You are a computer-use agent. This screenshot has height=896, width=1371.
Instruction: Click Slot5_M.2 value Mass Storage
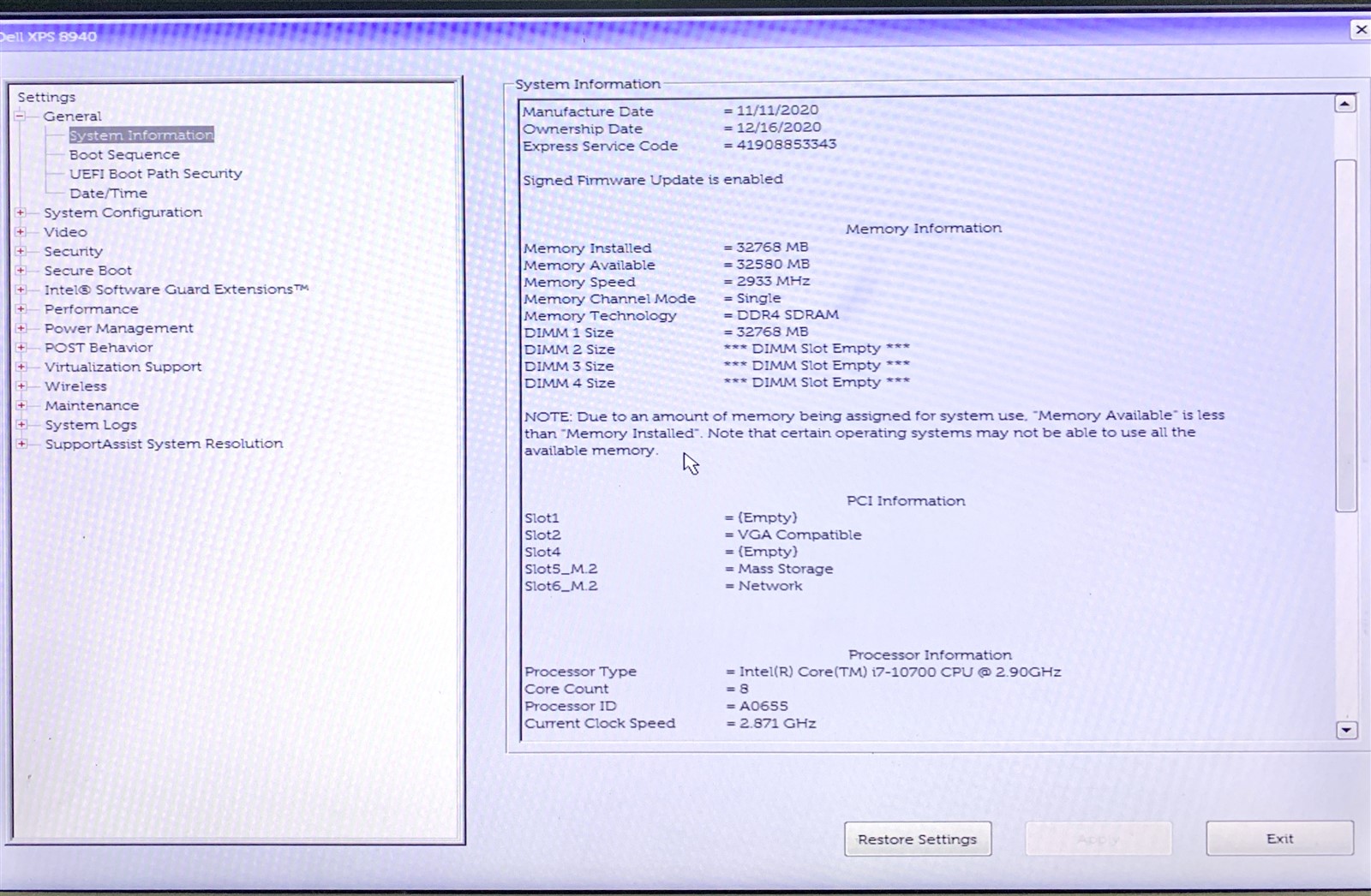(x=786, y=569)
